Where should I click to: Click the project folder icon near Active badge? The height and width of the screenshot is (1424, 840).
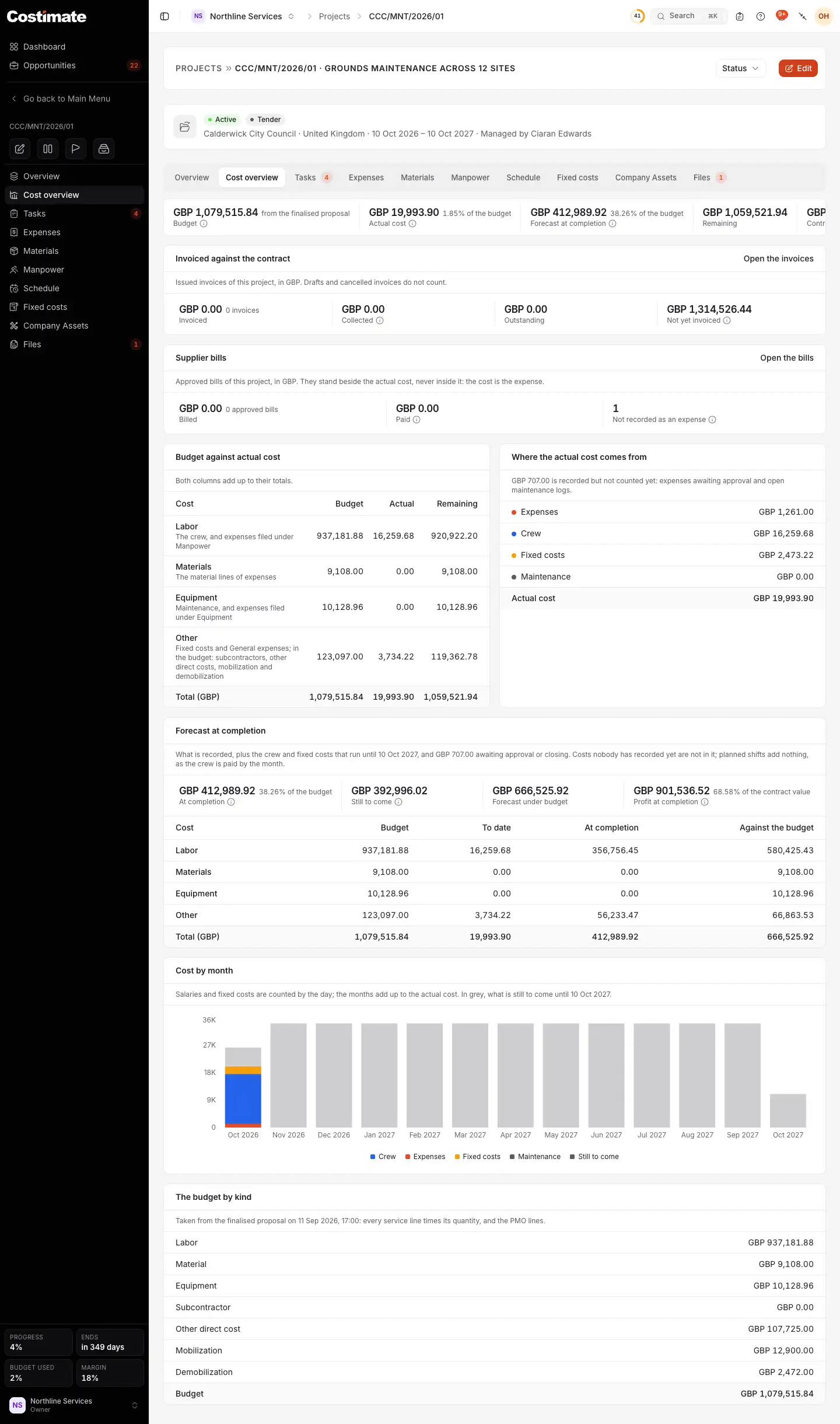coord(185,127)
